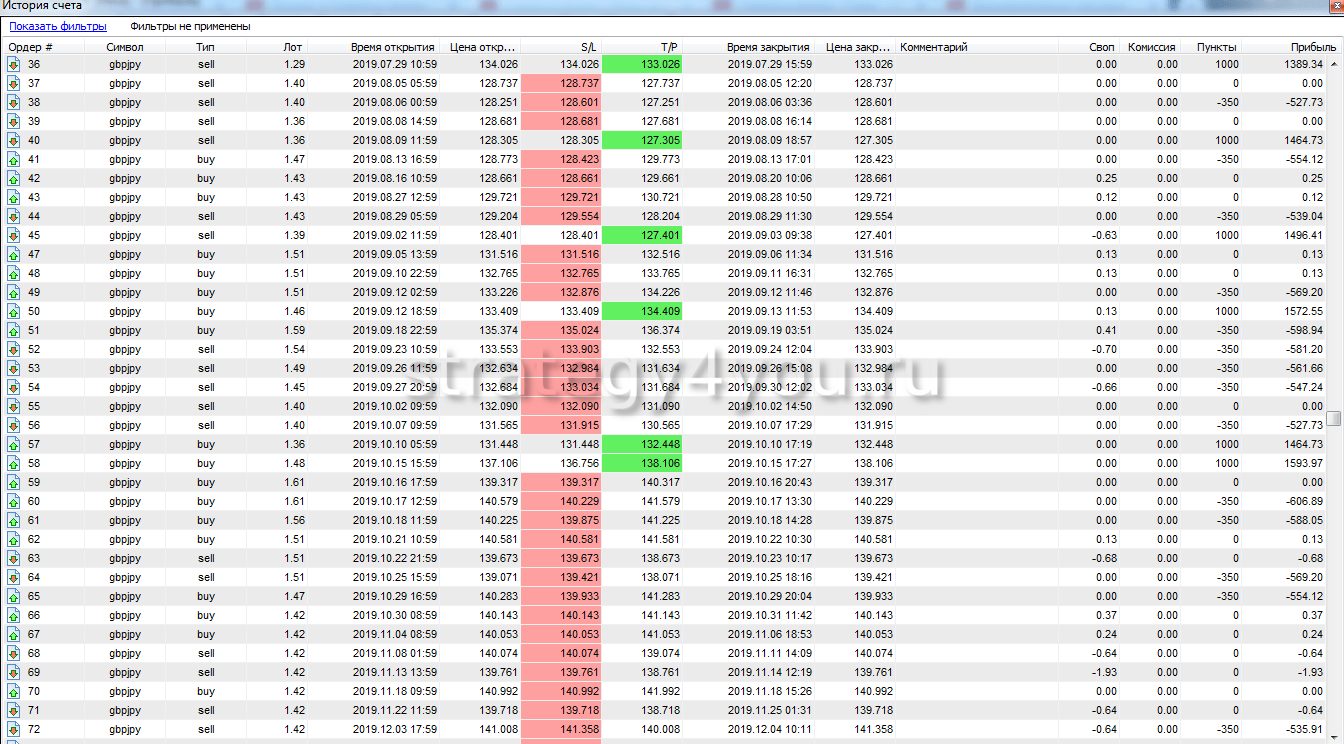Click the Лот column header

pos(292,47)
